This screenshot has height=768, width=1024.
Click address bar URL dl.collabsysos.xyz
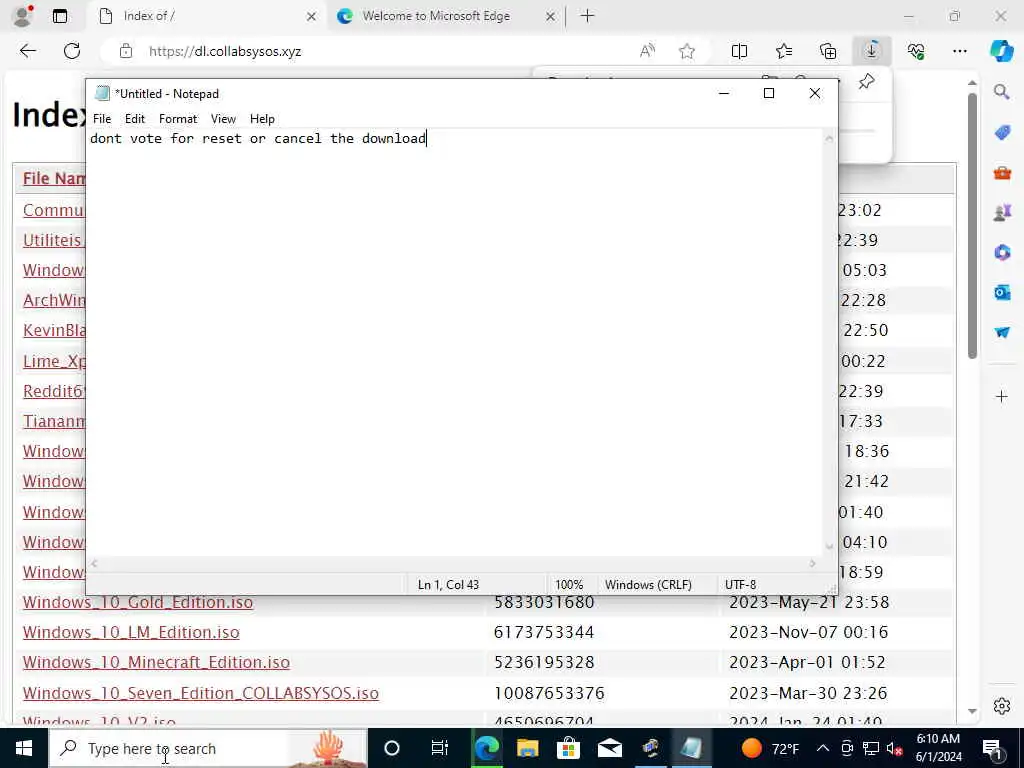coord(225,52)
